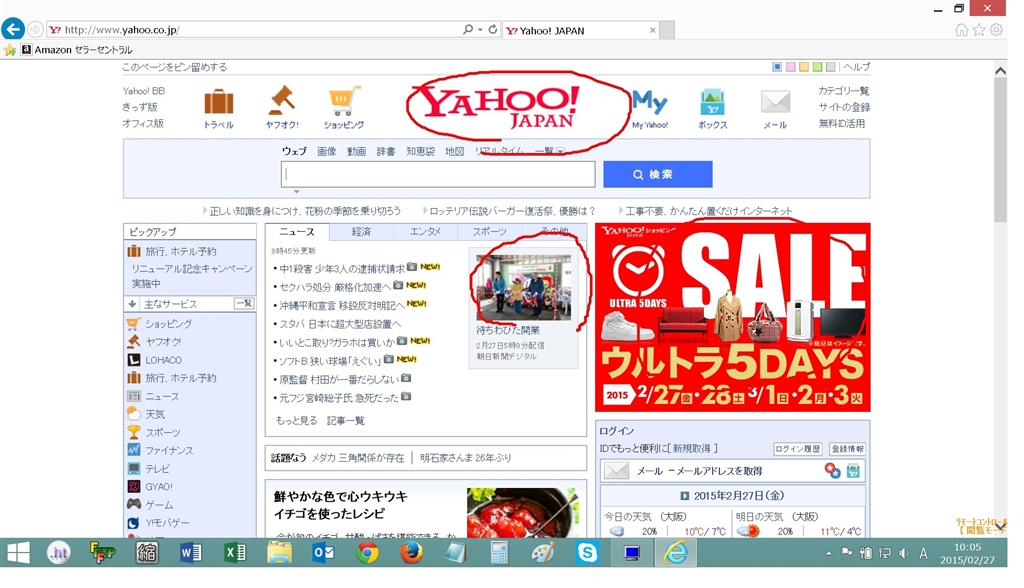Screen dimensions: 1024x588
Task: Click the 登録情報 button
Action: pos(848,449)
